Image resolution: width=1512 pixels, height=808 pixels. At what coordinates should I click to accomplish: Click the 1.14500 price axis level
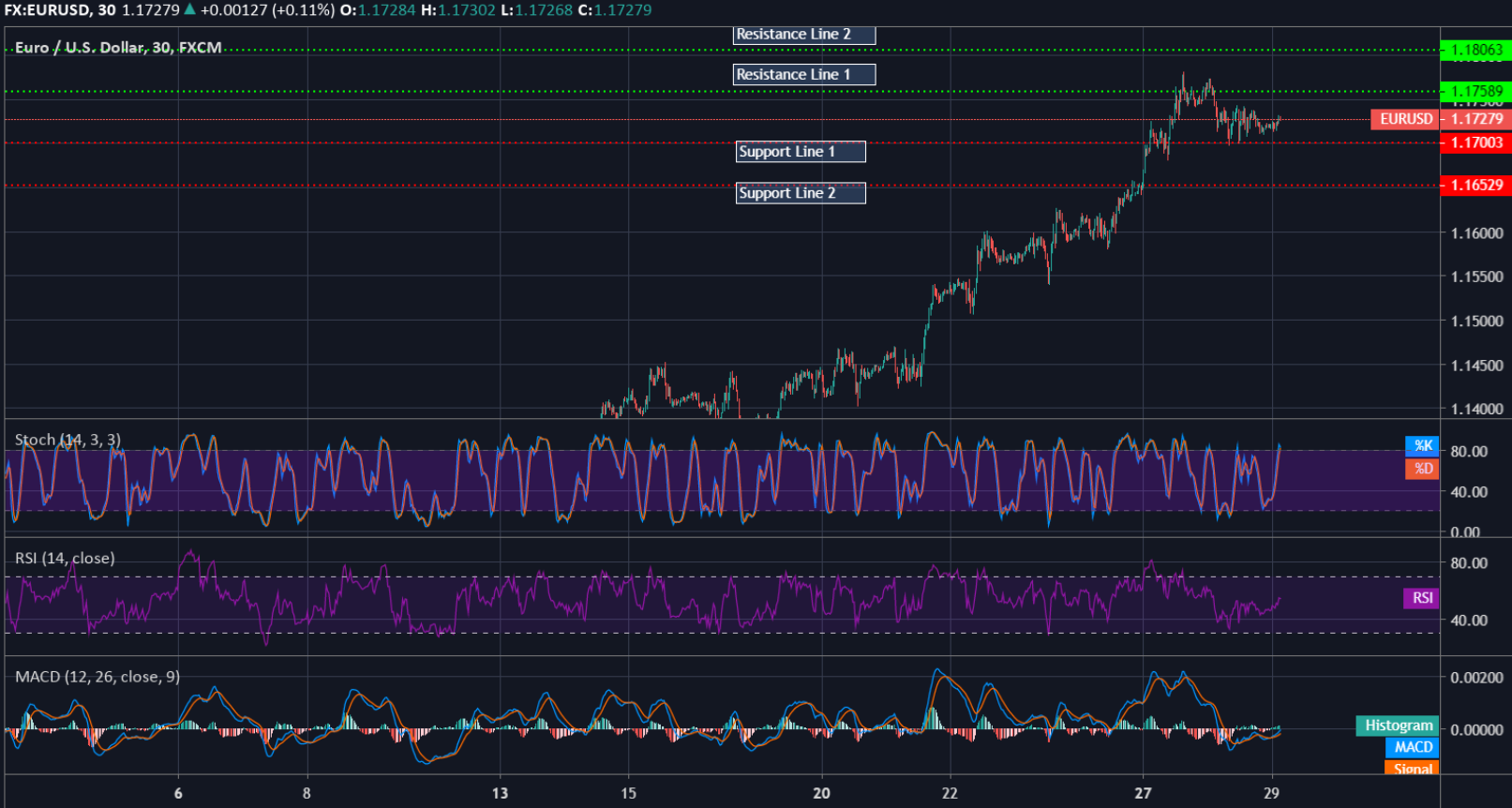point(1476,366)
